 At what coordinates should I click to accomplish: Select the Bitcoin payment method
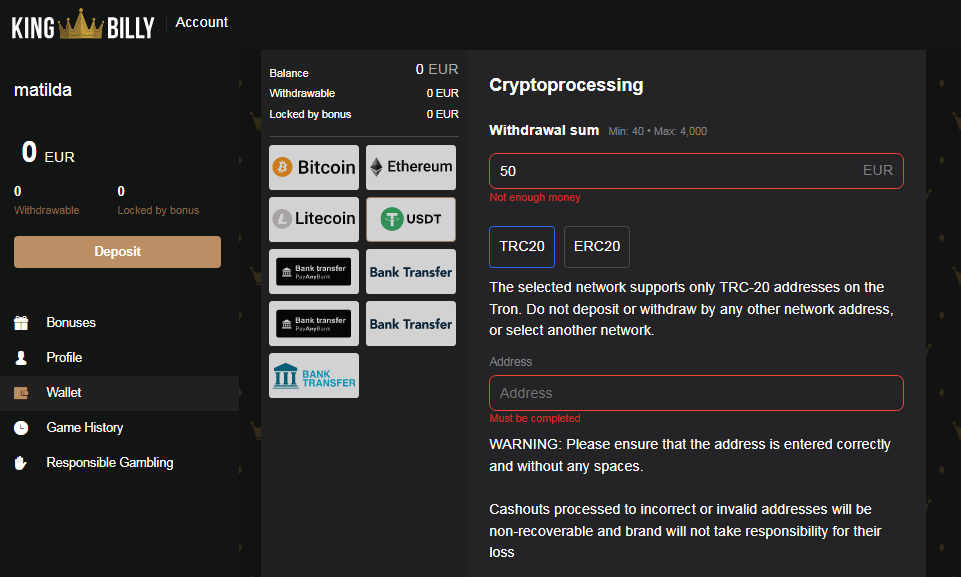click(x=314, y=168)
